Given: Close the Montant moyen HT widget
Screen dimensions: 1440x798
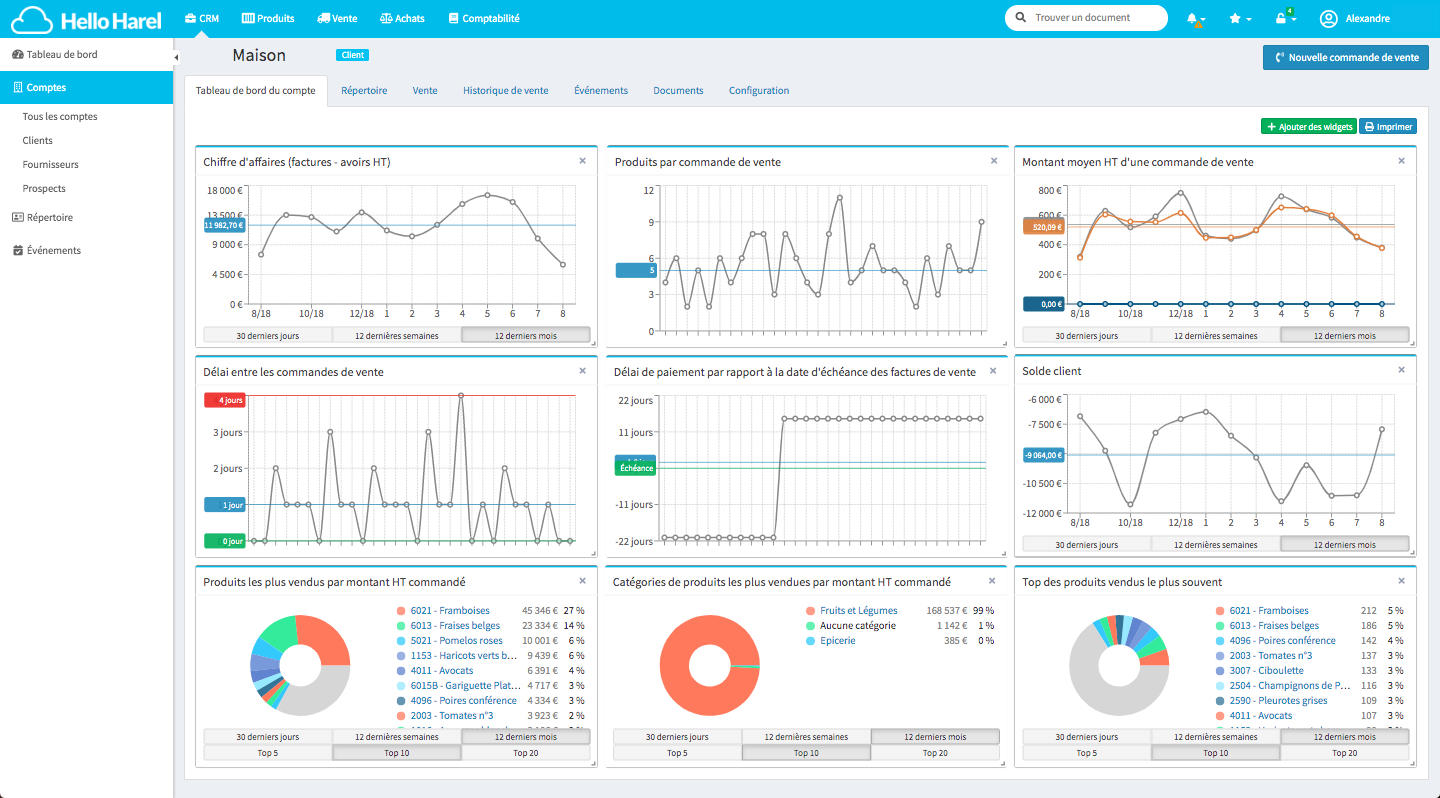Looking at the screenshot, I should tap(1401, 161).
